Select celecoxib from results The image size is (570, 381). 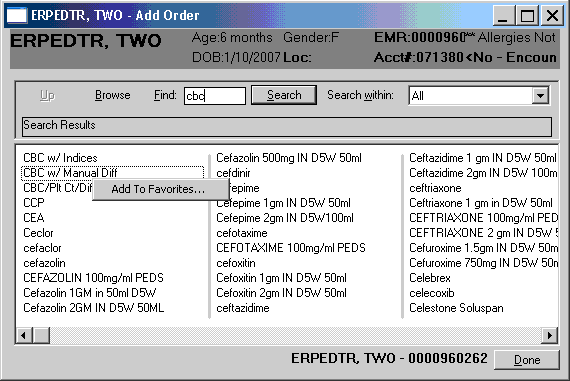(432, 293)
